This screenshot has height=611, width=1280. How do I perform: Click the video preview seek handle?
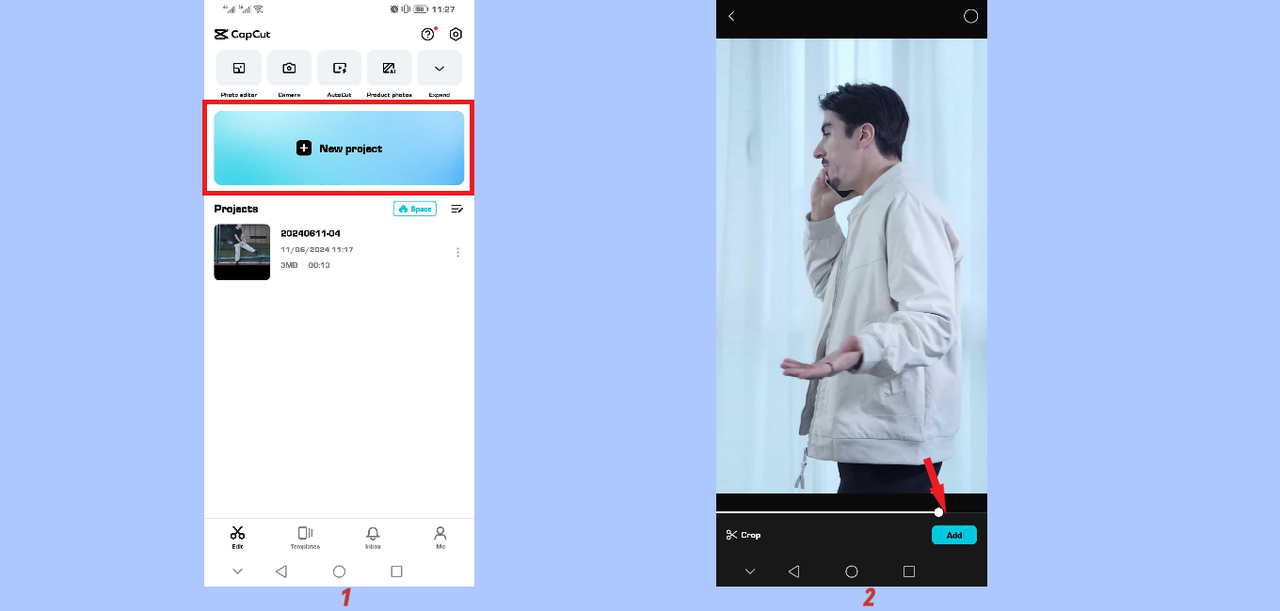pyautogui.click(x=939, y=512)
